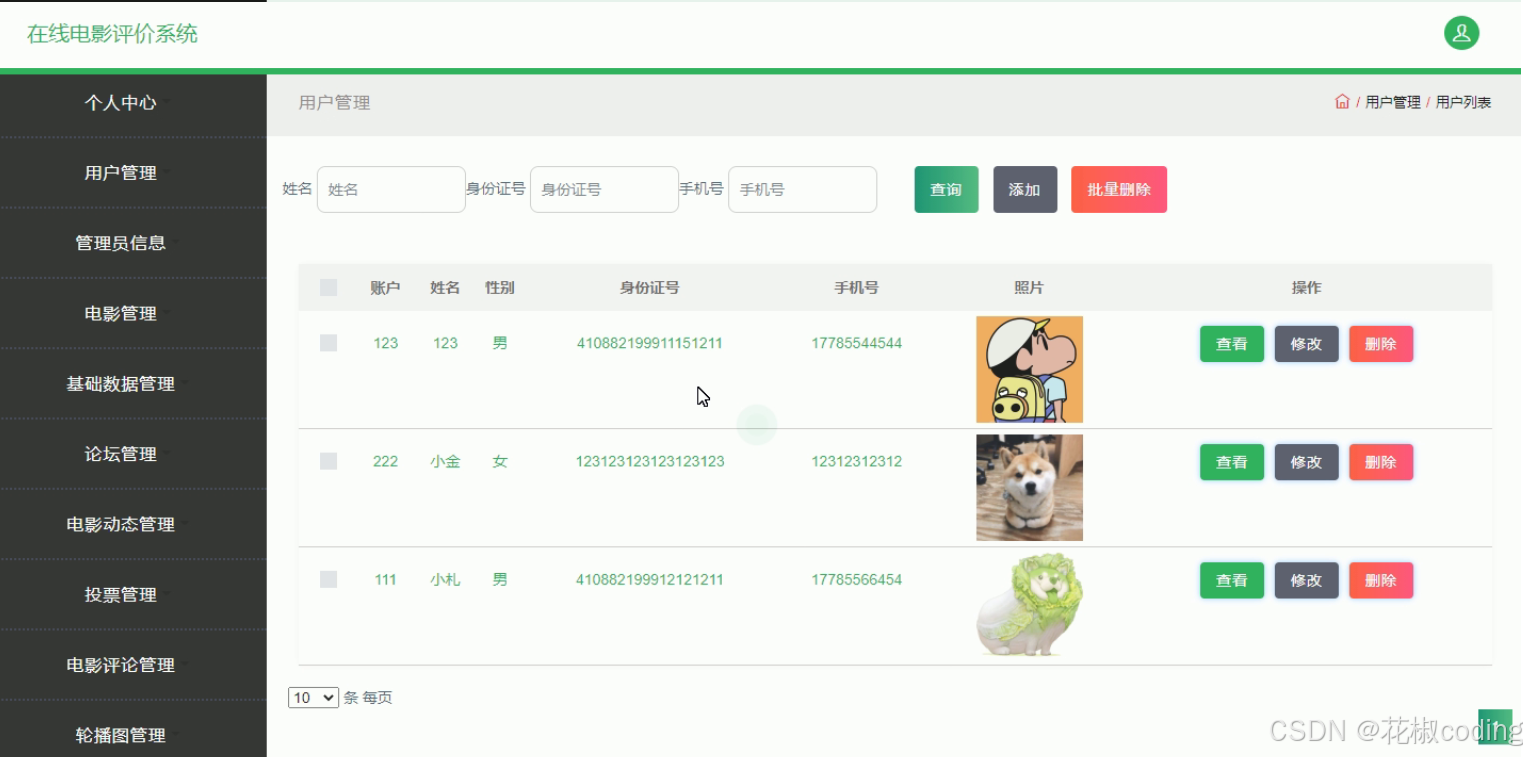
Task: Edit the user 小金
Action: pyautogui.click(x=1306, y=462)
